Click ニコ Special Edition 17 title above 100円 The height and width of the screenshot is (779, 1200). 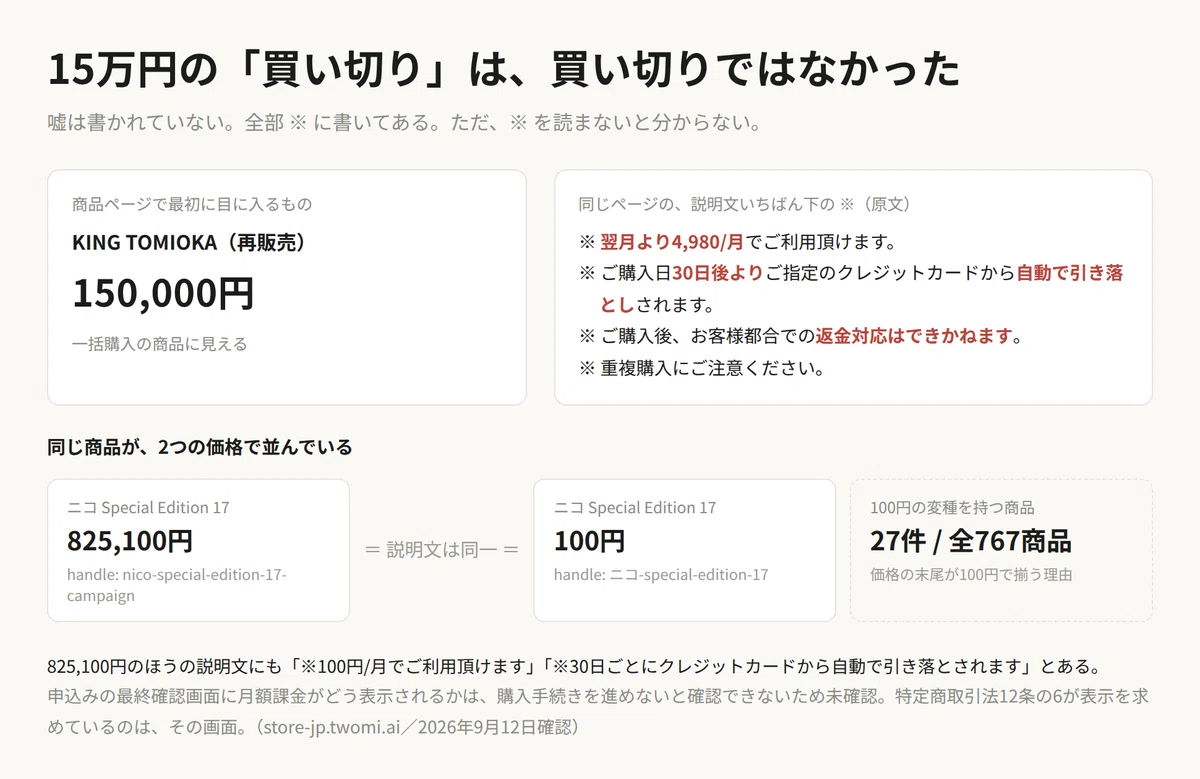click(635, 508)
